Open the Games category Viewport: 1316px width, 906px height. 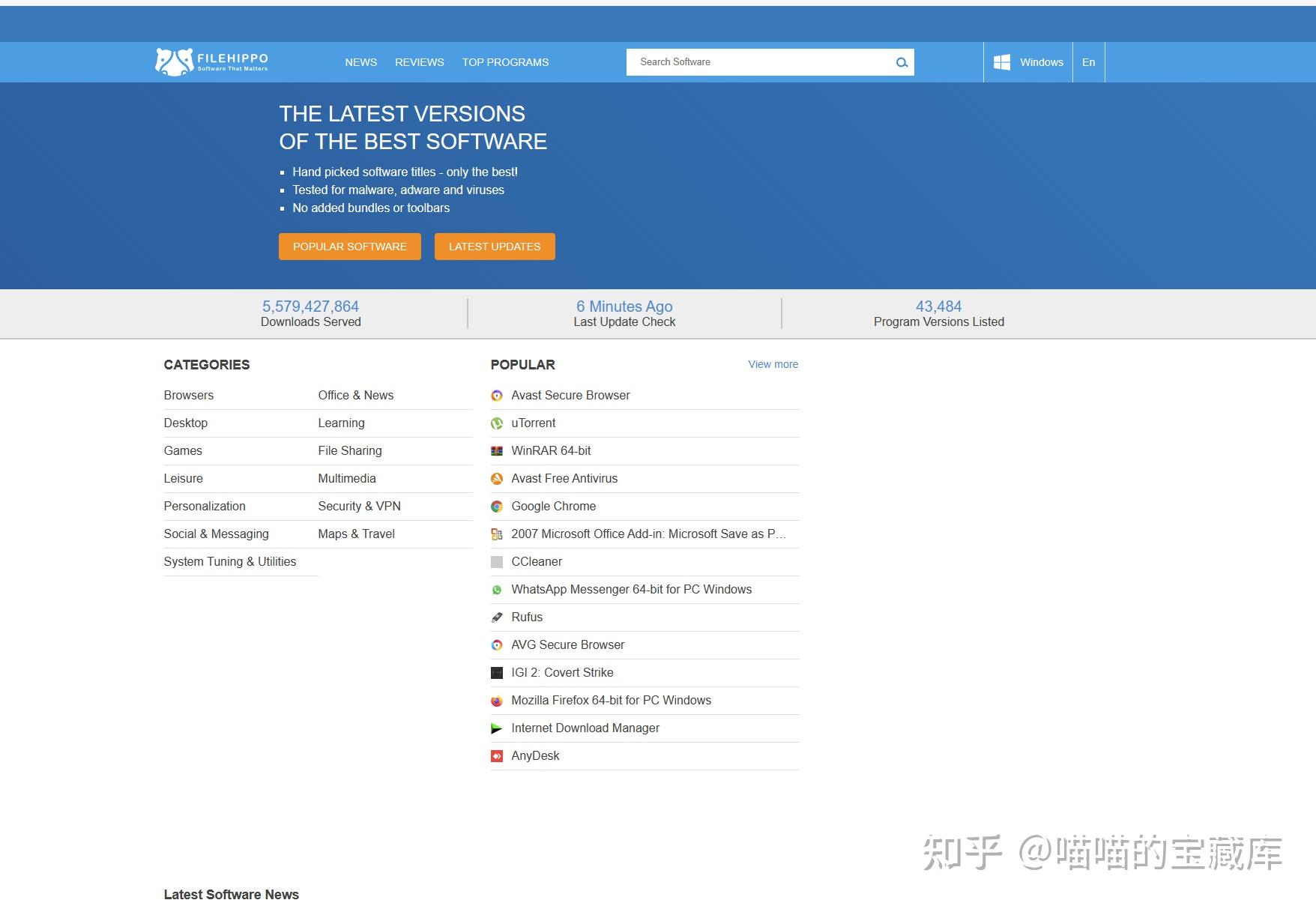pos(183,450)
